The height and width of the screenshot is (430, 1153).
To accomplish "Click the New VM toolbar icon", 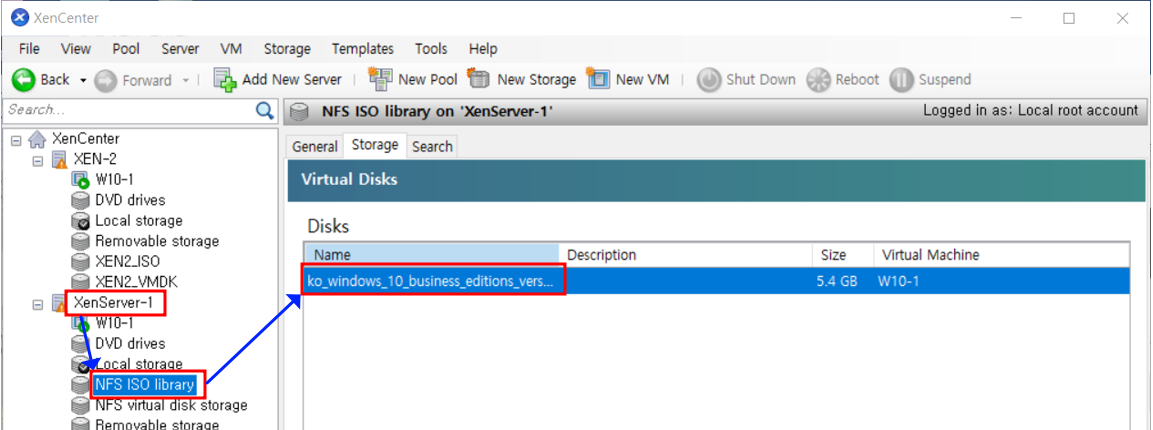I will (x=598, y=78).
